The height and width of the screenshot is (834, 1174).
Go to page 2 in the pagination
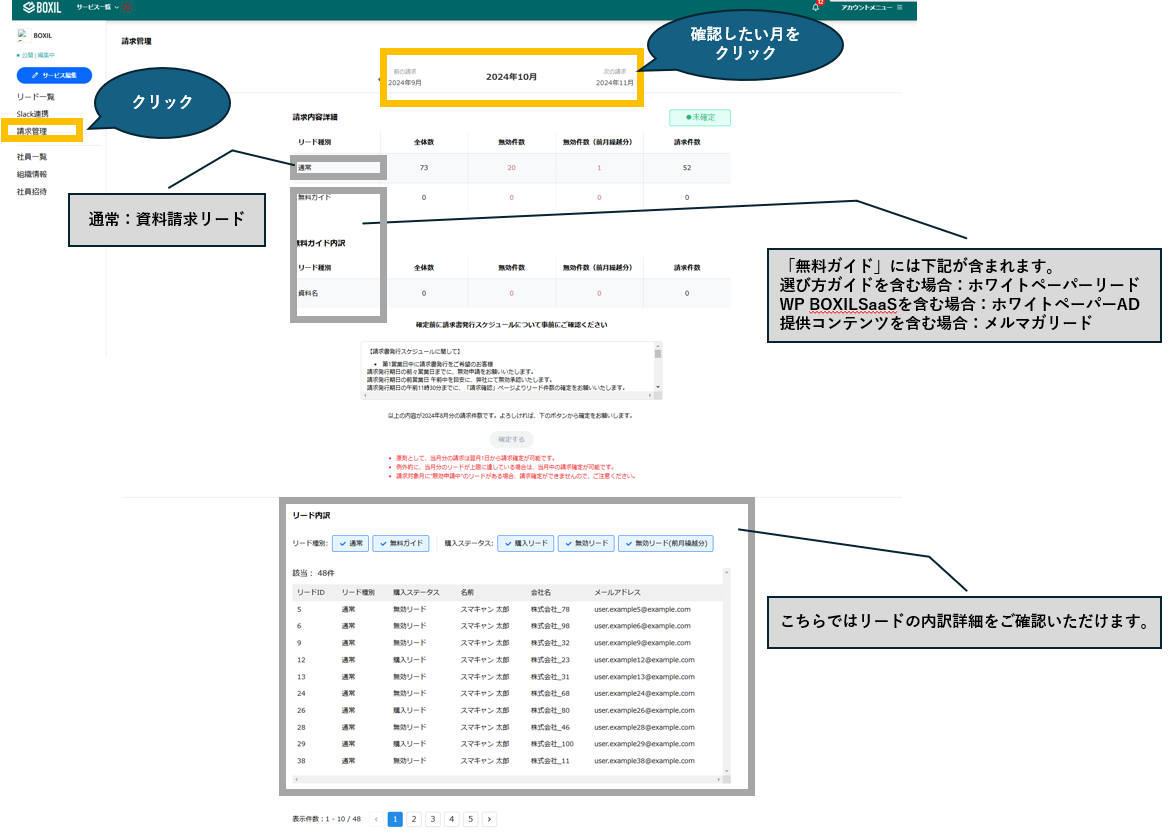click(414, 818)
